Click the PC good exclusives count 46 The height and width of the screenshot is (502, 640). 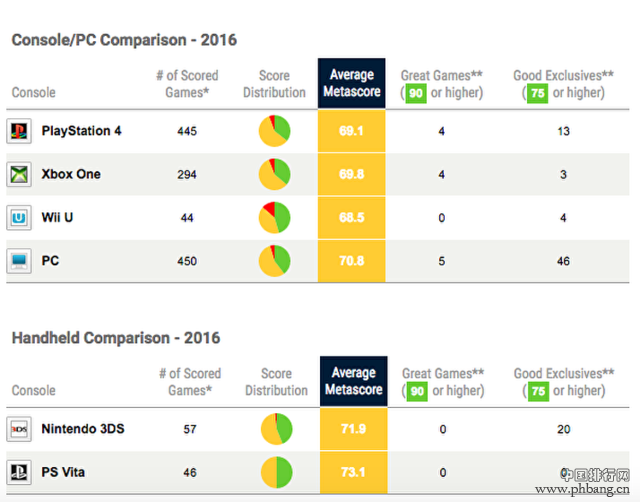point(564,262)
